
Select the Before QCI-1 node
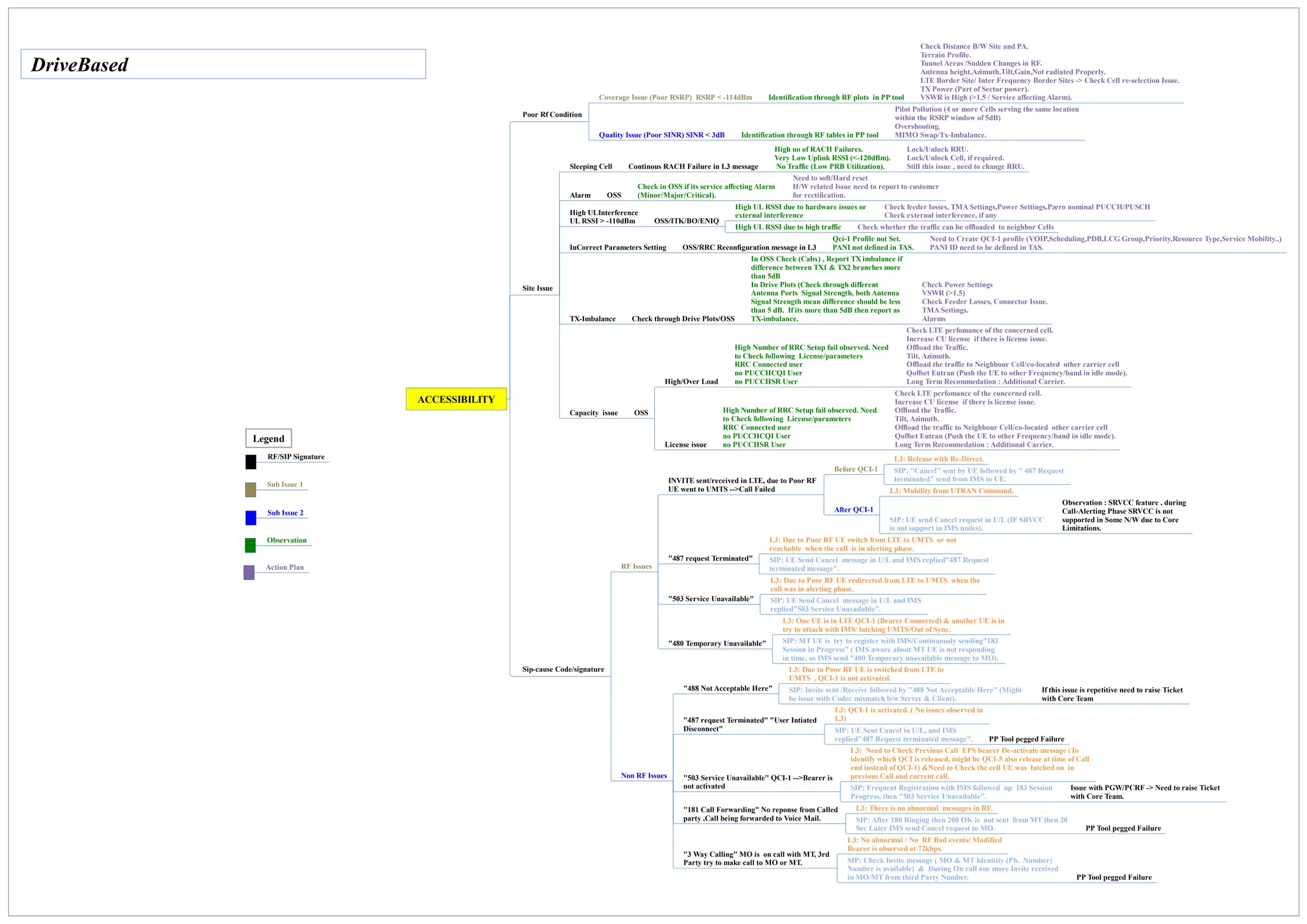tap(855, 470)
